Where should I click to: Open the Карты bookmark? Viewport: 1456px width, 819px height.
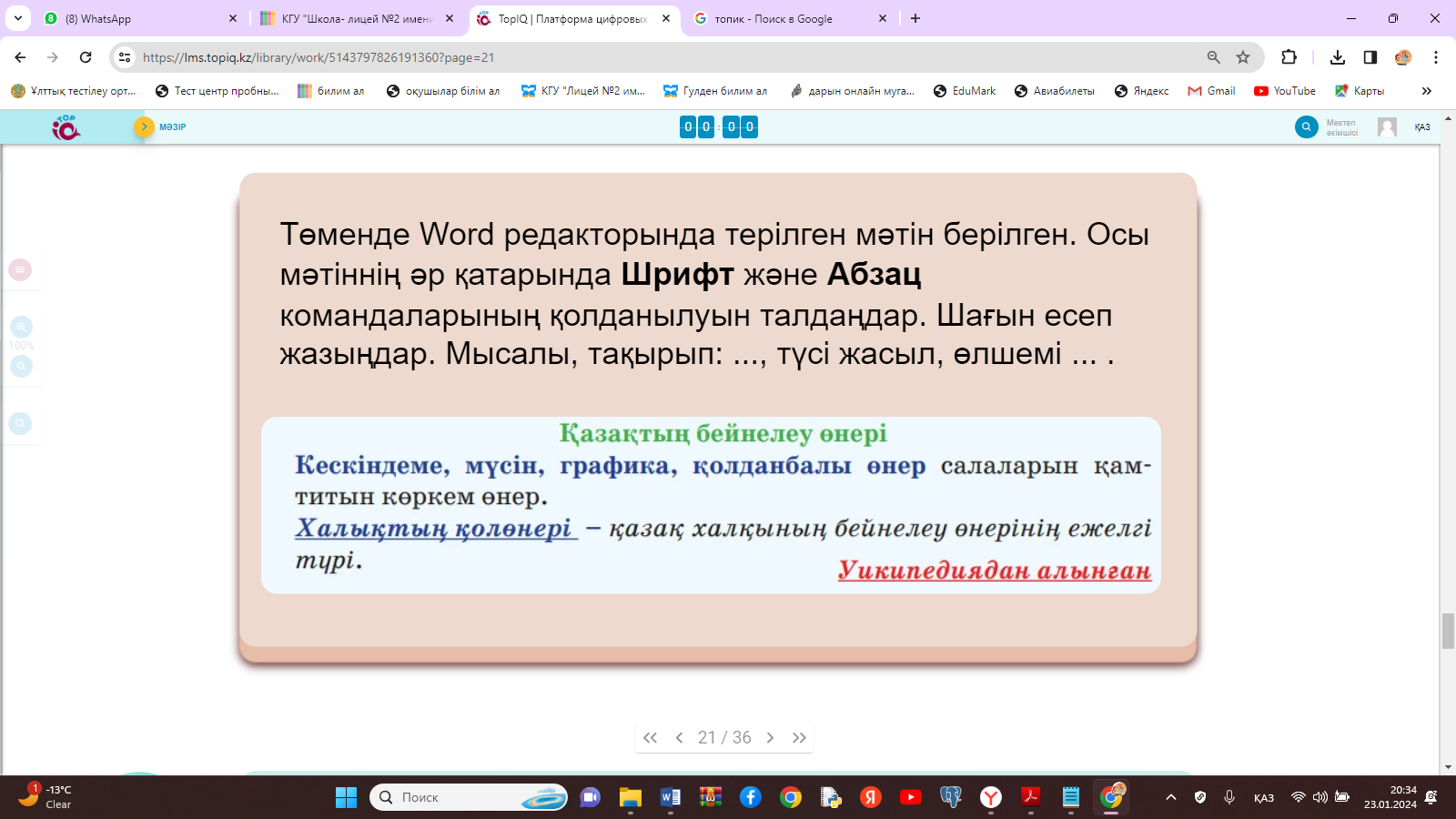[x=1360, y=91]
